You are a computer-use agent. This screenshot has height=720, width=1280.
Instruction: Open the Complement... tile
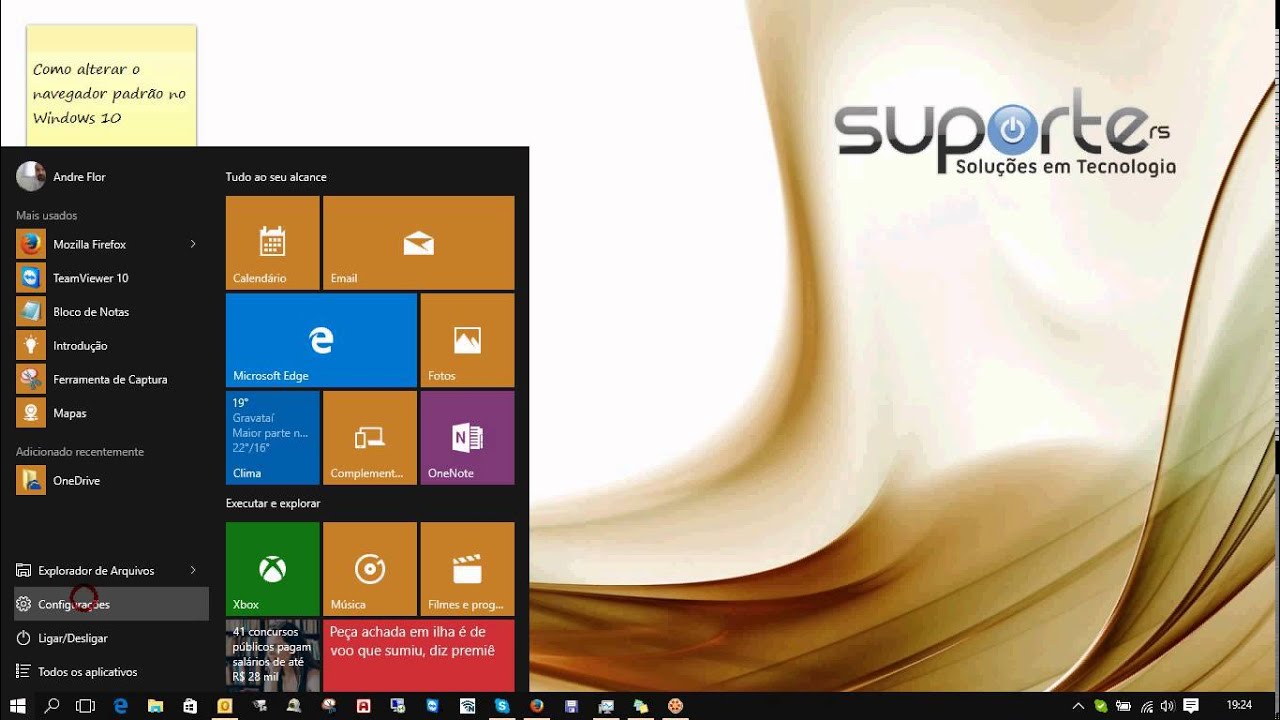coord(370,437)
